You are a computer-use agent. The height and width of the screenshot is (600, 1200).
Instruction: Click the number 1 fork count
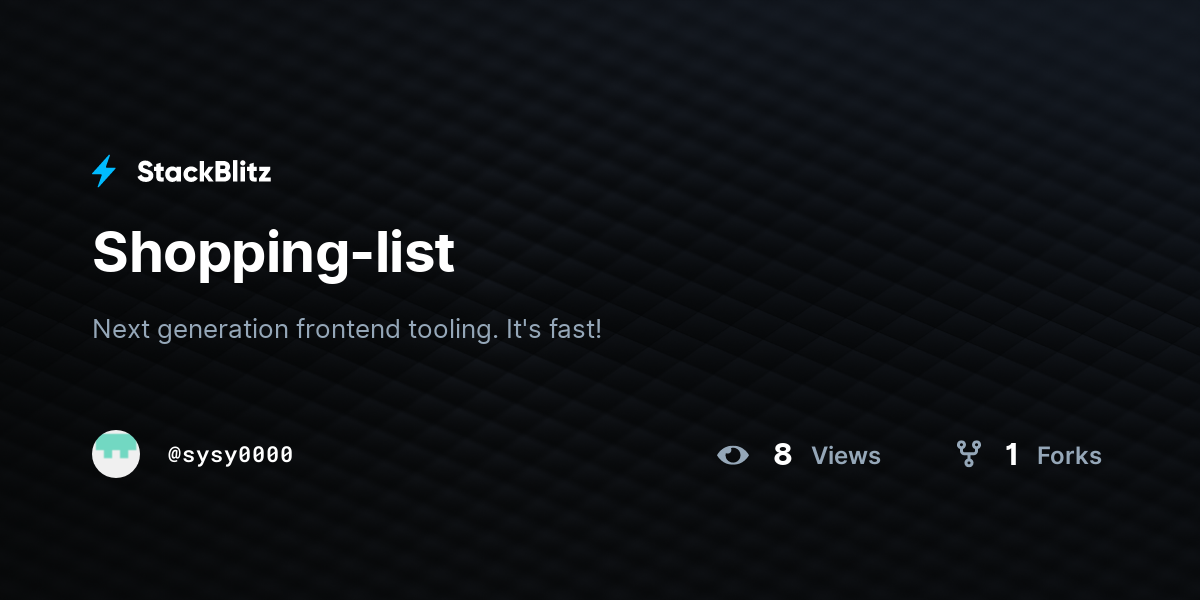coord(1011,455)
